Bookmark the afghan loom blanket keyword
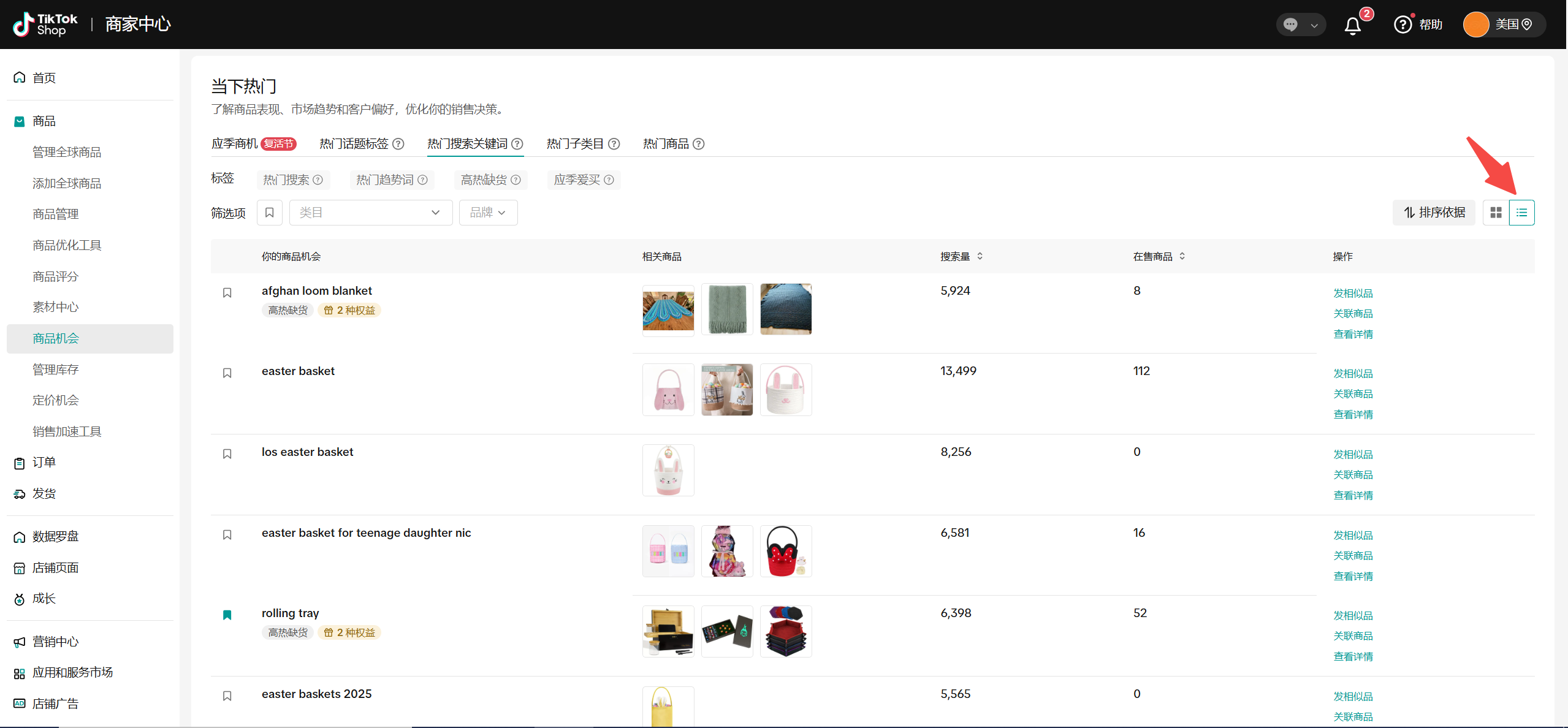1568x728 pixels. tap(227, 293)
